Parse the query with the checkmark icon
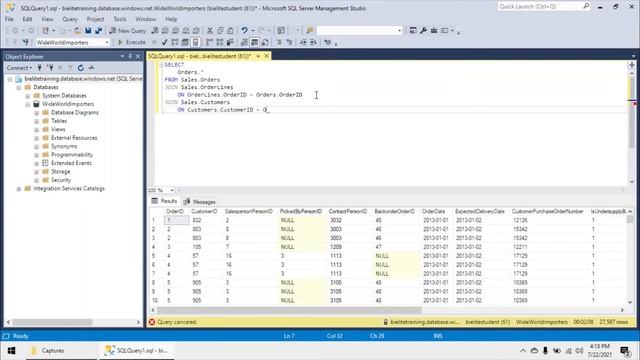The image size is (640, 360). coord(164,42)
